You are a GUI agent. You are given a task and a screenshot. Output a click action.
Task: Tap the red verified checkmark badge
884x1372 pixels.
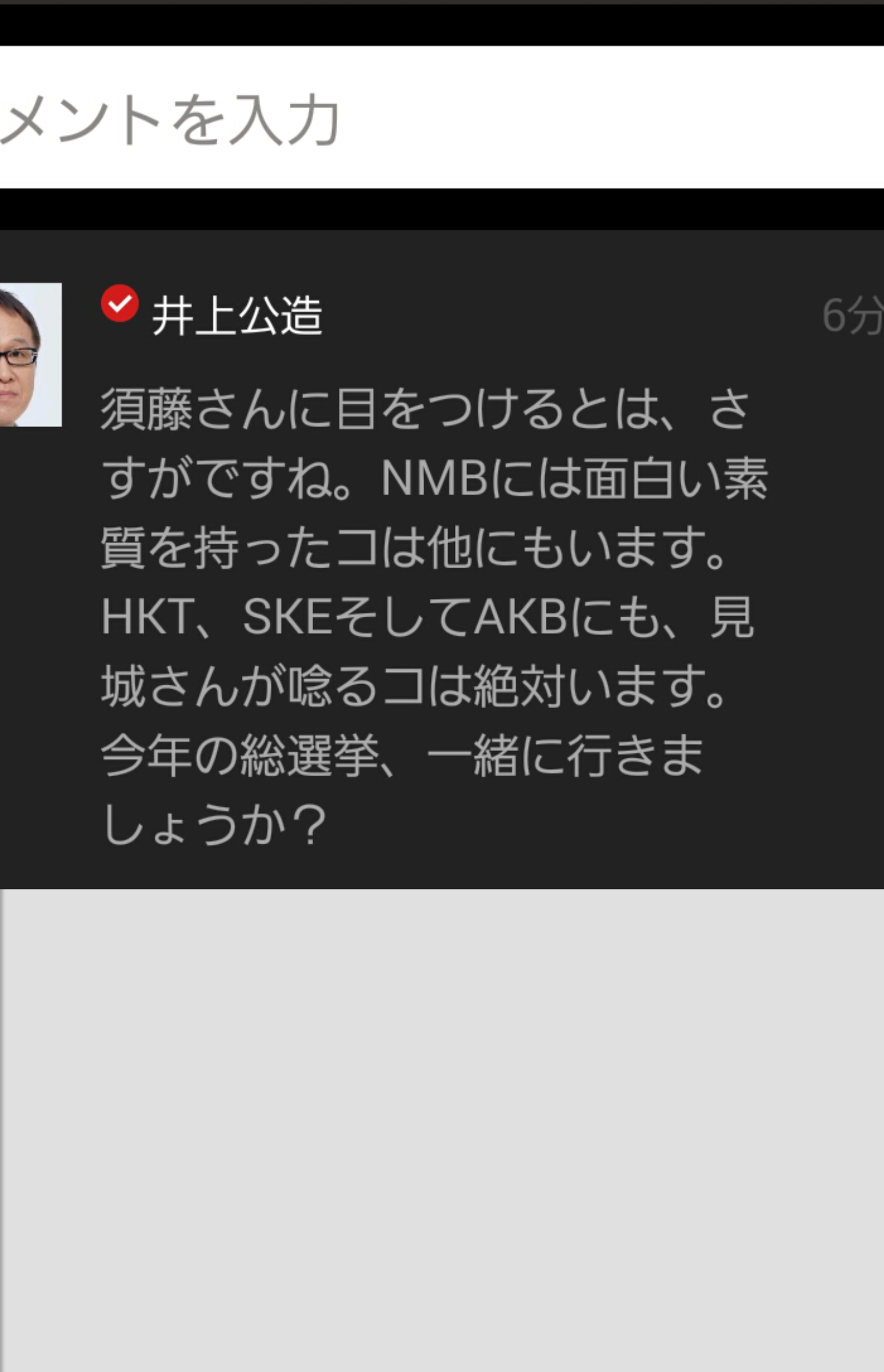[x=120, y=303]
